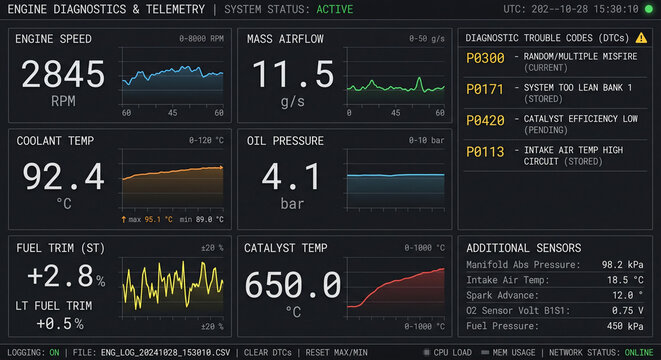This screenshot has width=661, height=360.
Task: Click MASS AIRFLOW panel title
Action: pos(285,39)
